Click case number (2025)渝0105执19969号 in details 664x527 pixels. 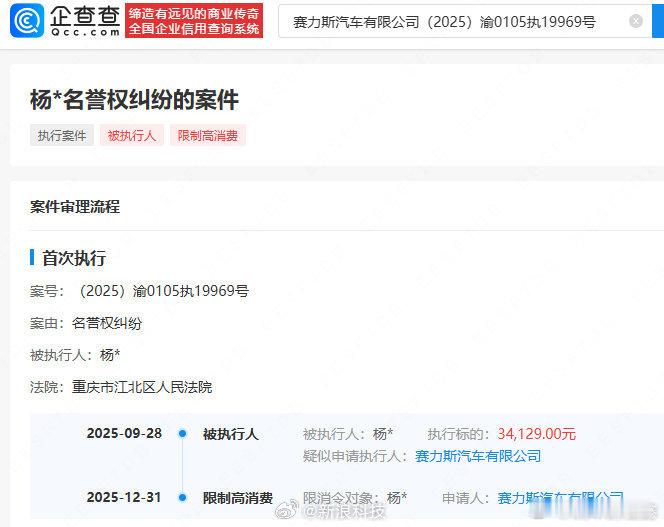[164, 291]
